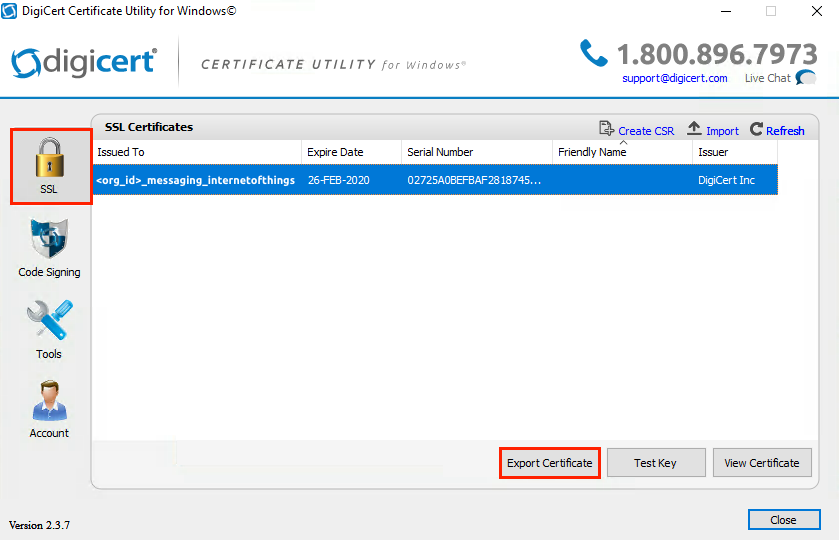Sort by Issuer column header
Image resolution: width=839 pixels, height=540 pixels.
click(735, 152)
